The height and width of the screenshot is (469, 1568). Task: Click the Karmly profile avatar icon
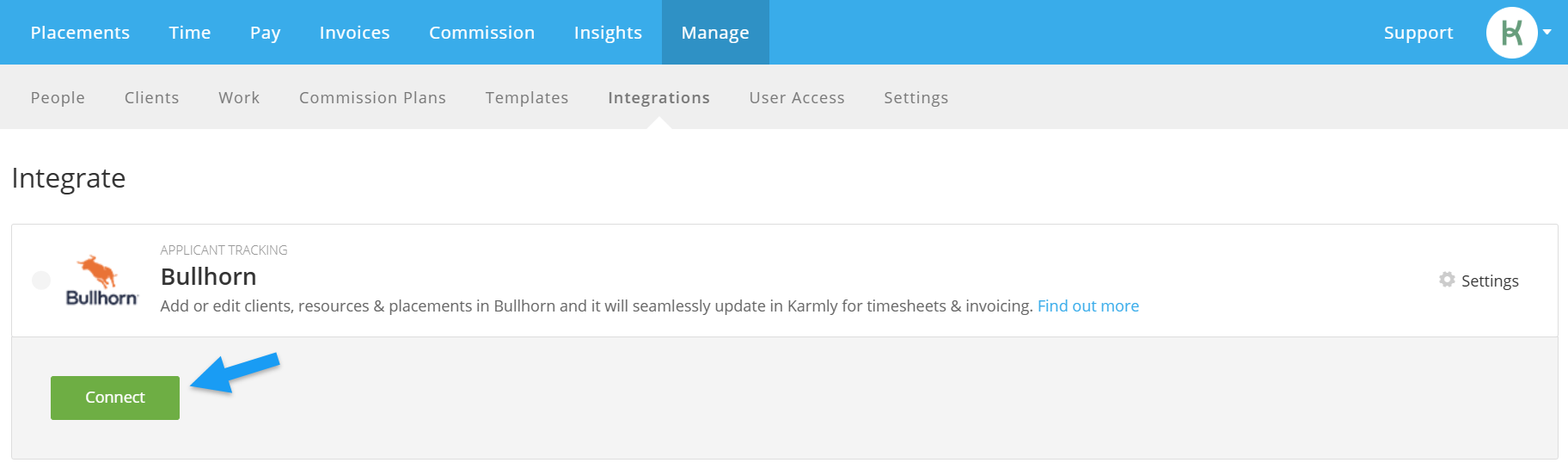1511,33
